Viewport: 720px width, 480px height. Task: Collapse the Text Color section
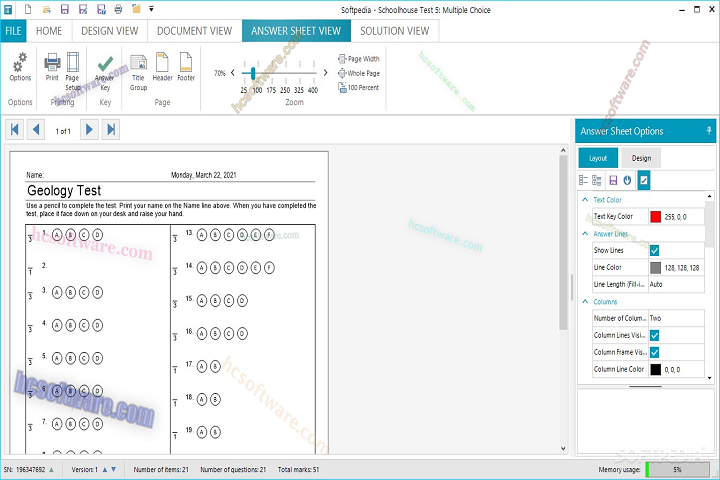[x=585, y=200]
